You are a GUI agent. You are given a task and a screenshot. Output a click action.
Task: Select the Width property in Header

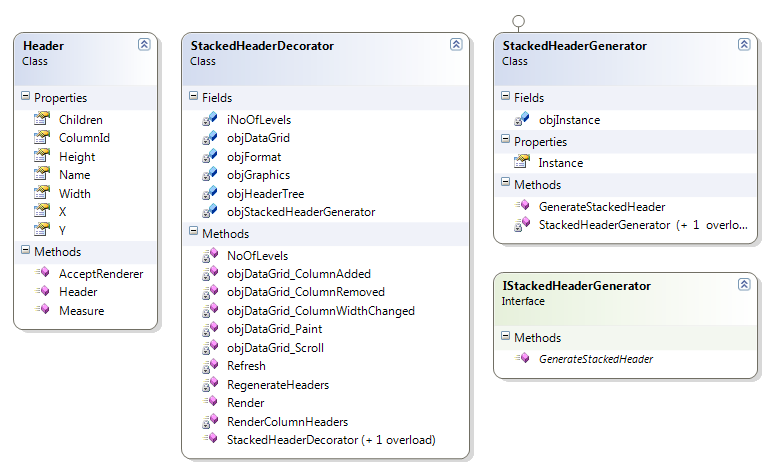click(x=74, y=193)
